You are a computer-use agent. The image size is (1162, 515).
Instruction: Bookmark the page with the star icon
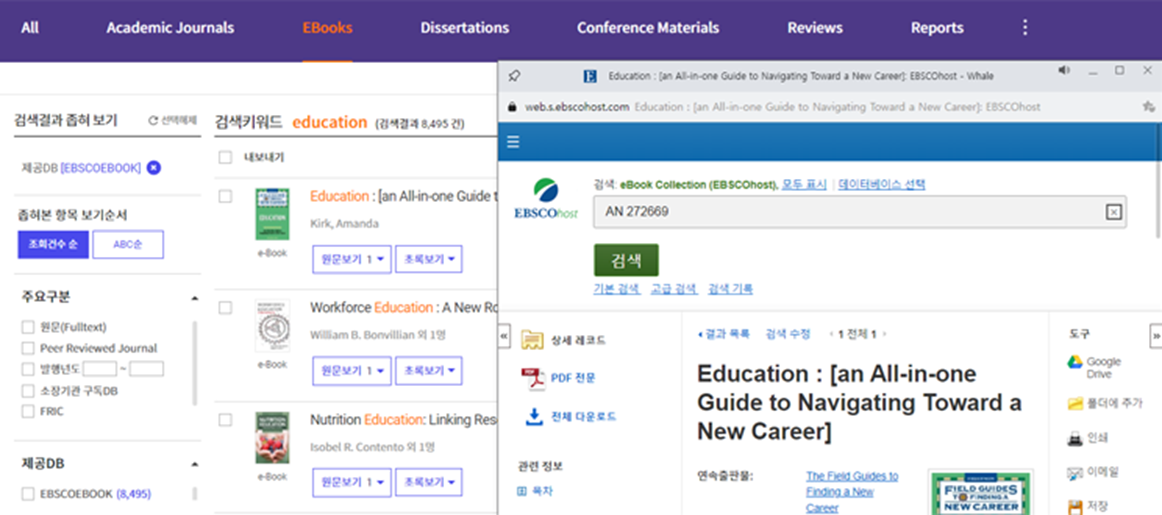pos(1149,107)
